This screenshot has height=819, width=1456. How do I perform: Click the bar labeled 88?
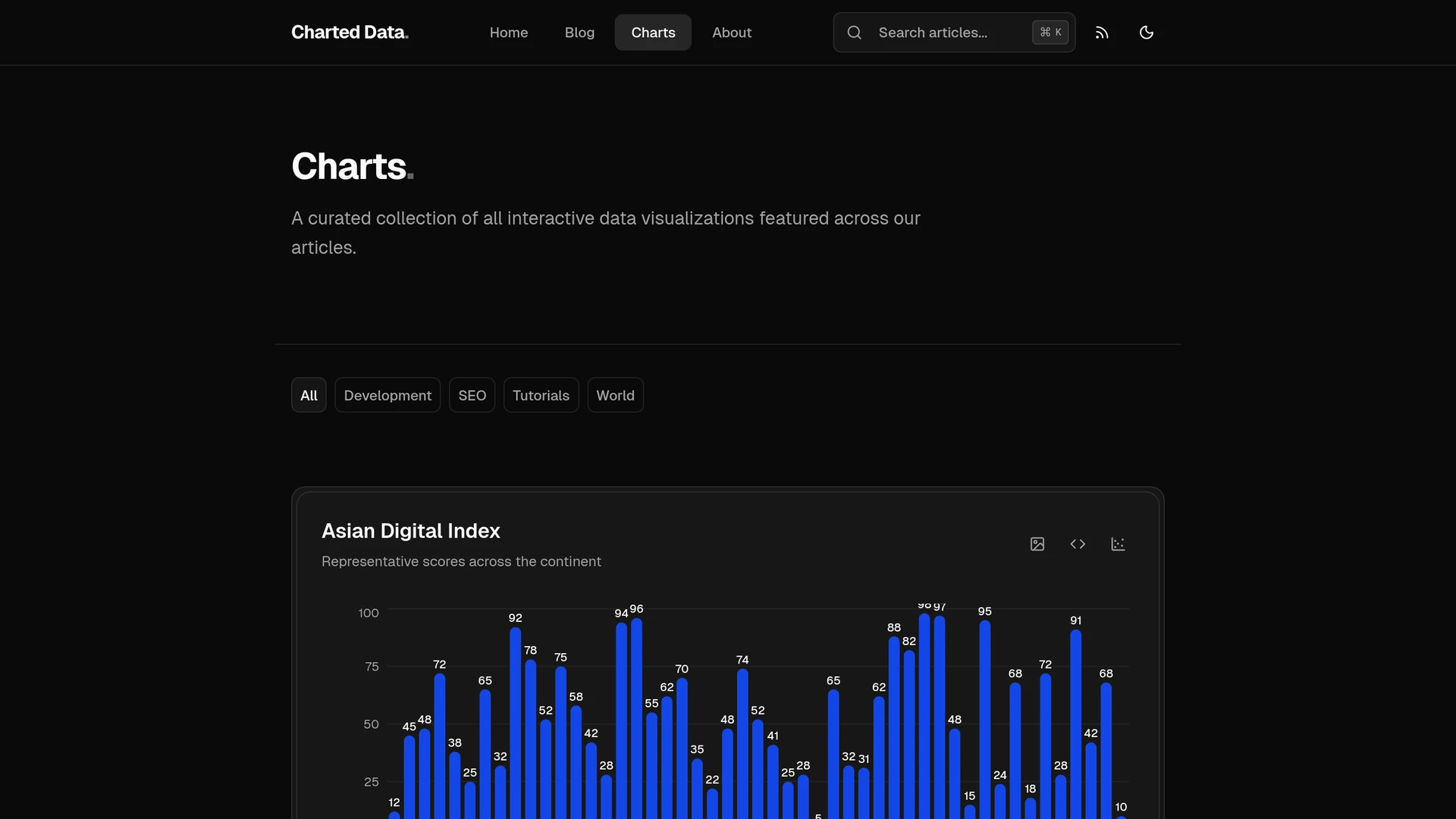click(x=894, y=728)
